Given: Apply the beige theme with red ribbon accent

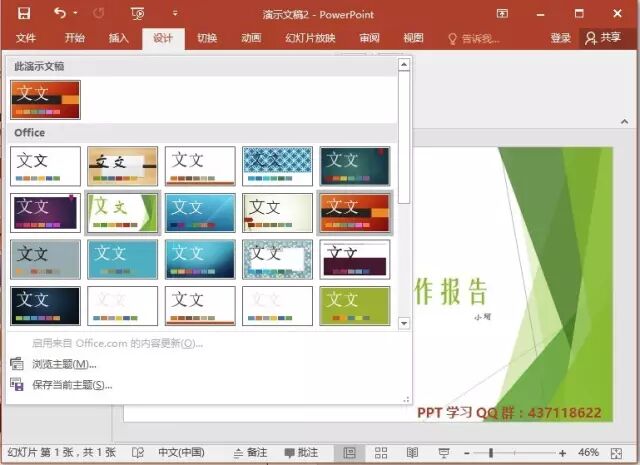Looking at the screenshot, I should tap(278, 213).
